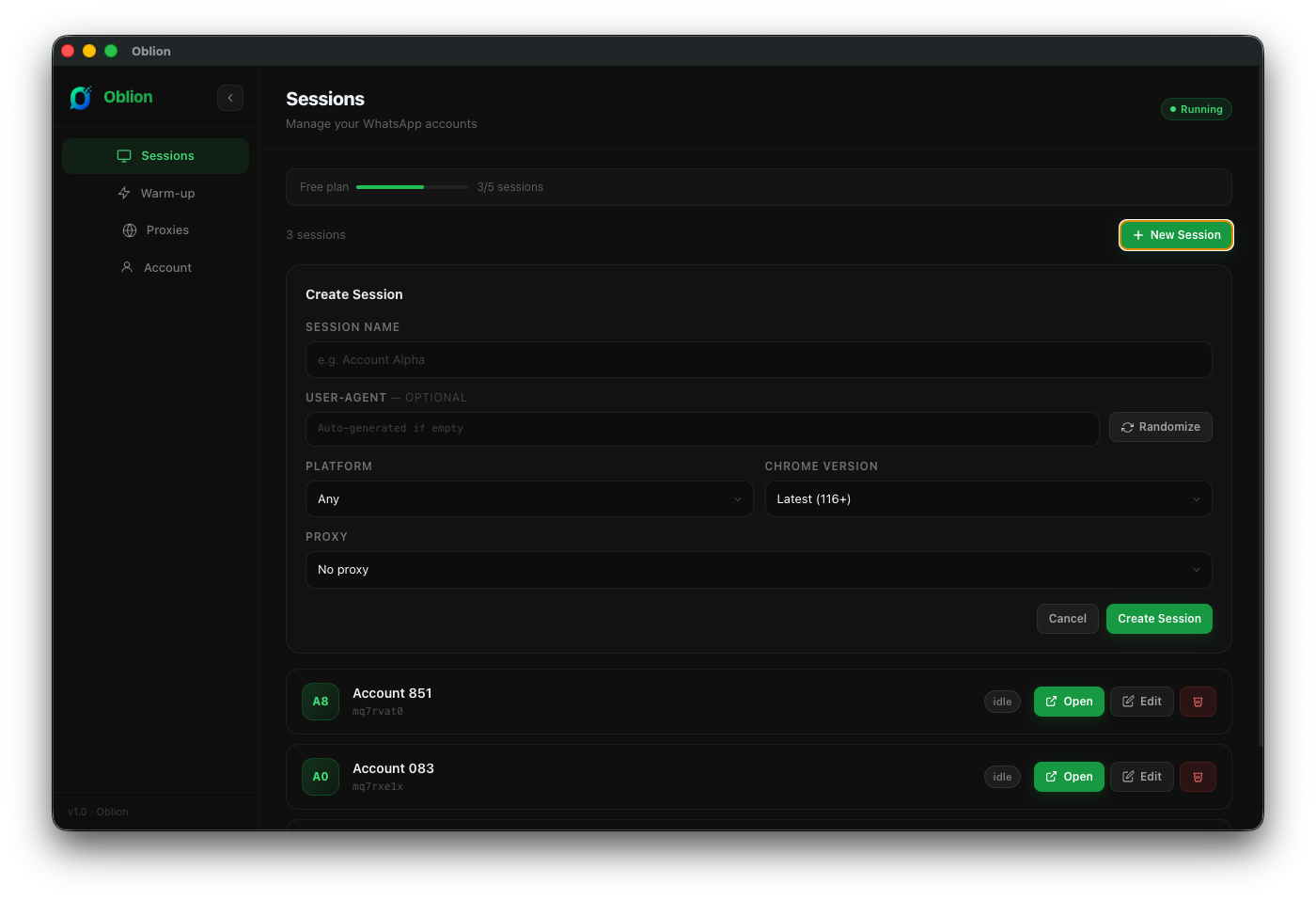Click the Manage your WhatsApp accounts subtitle
Screen dimensions: 1316x900
click(x=382, y=124)
